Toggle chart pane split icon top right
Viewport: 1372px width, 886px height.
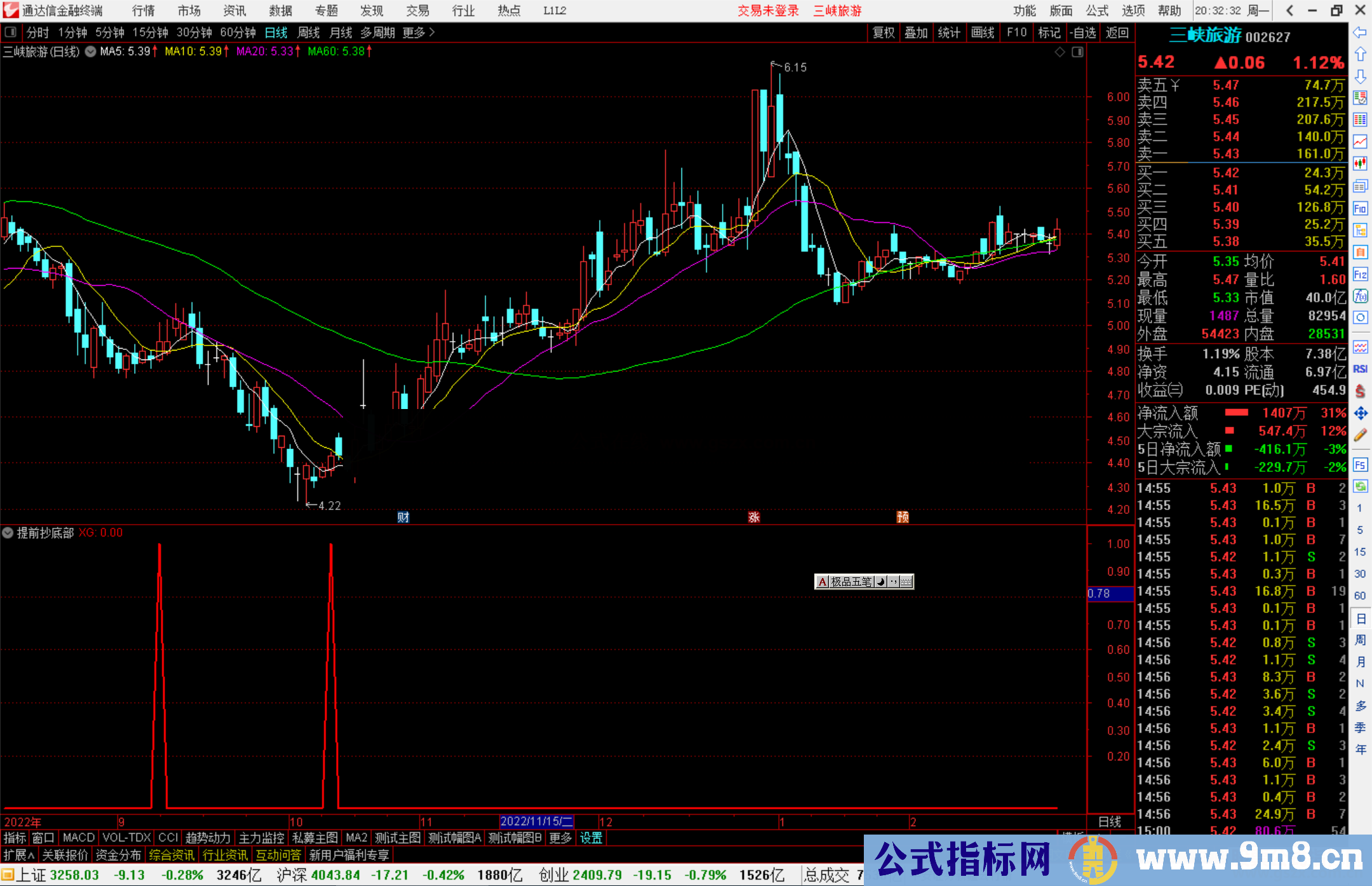1077,52
